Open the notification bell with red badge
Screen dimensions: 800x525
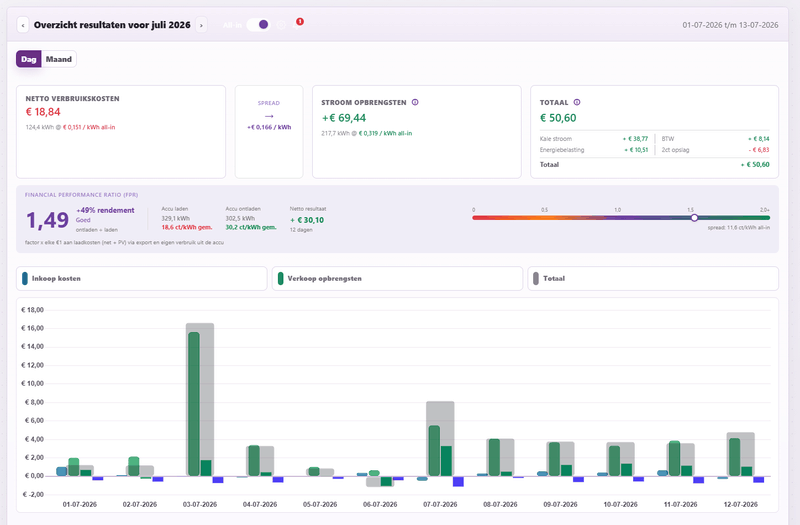tap(298, 24)
